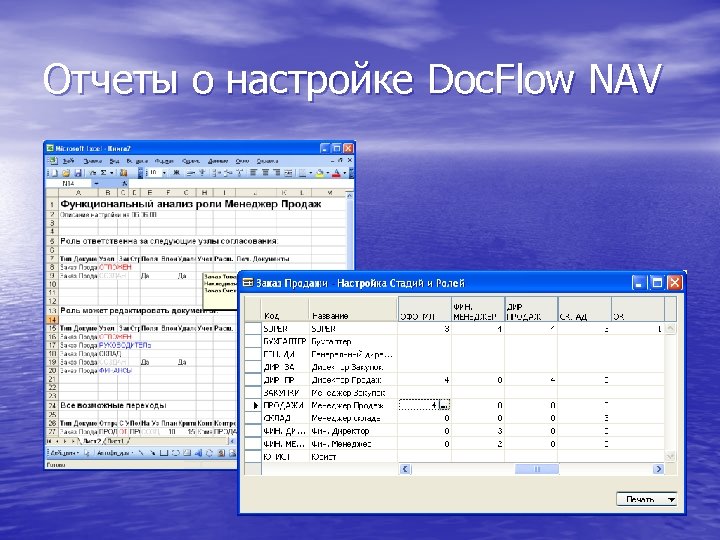Screen dimensions: 720x540
Task: Click the Align Right icon in Excel
Action: click(x=276, y=173)
